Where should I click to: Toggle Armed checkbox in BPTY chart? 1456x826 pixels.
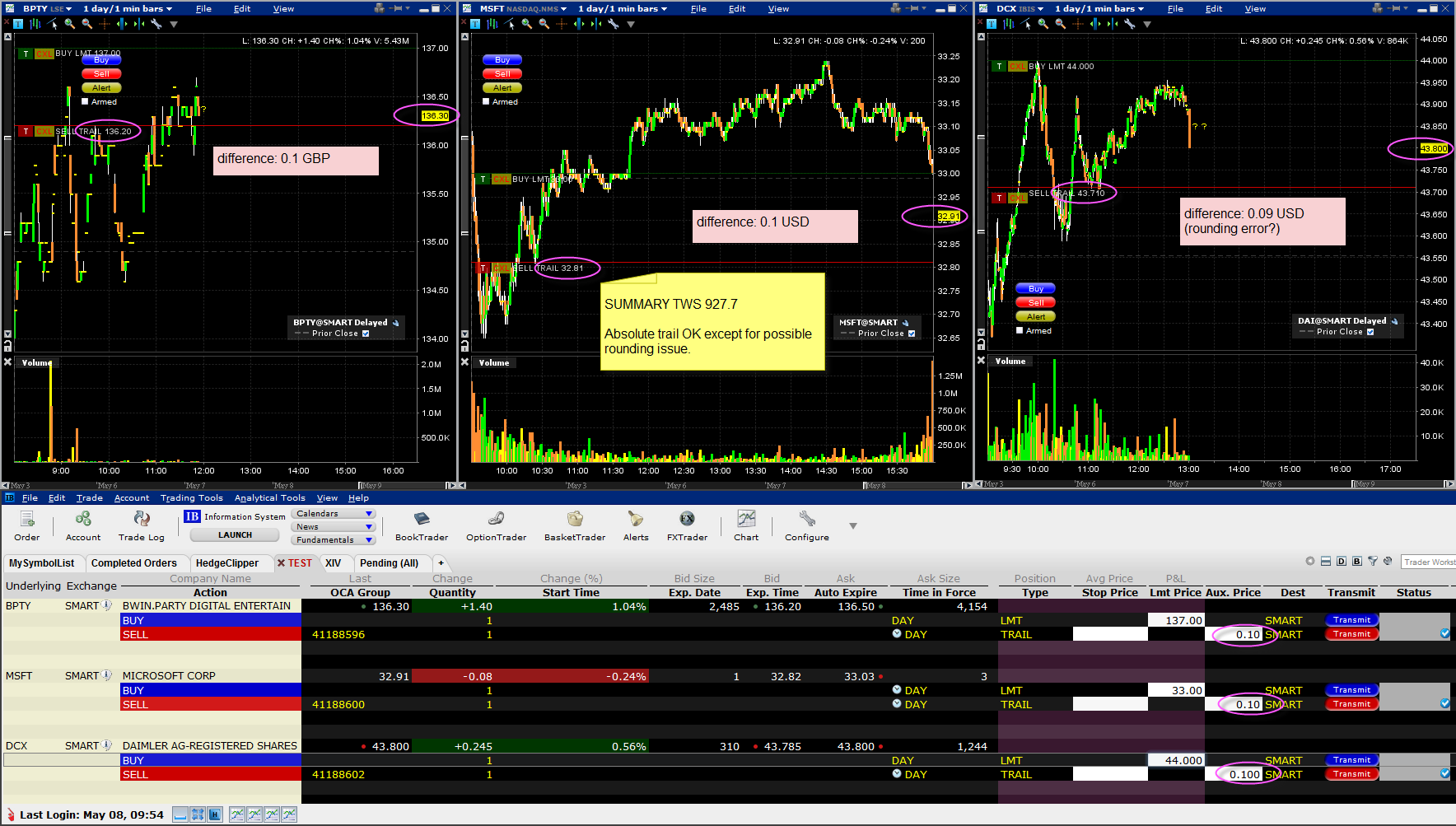click(85, 102)
